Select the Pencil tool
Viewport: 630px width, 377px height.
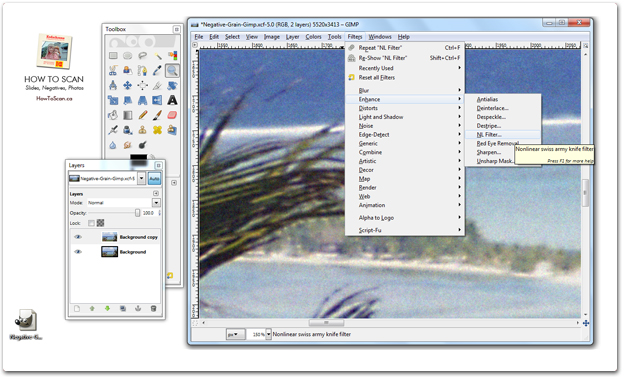point(142,115)
